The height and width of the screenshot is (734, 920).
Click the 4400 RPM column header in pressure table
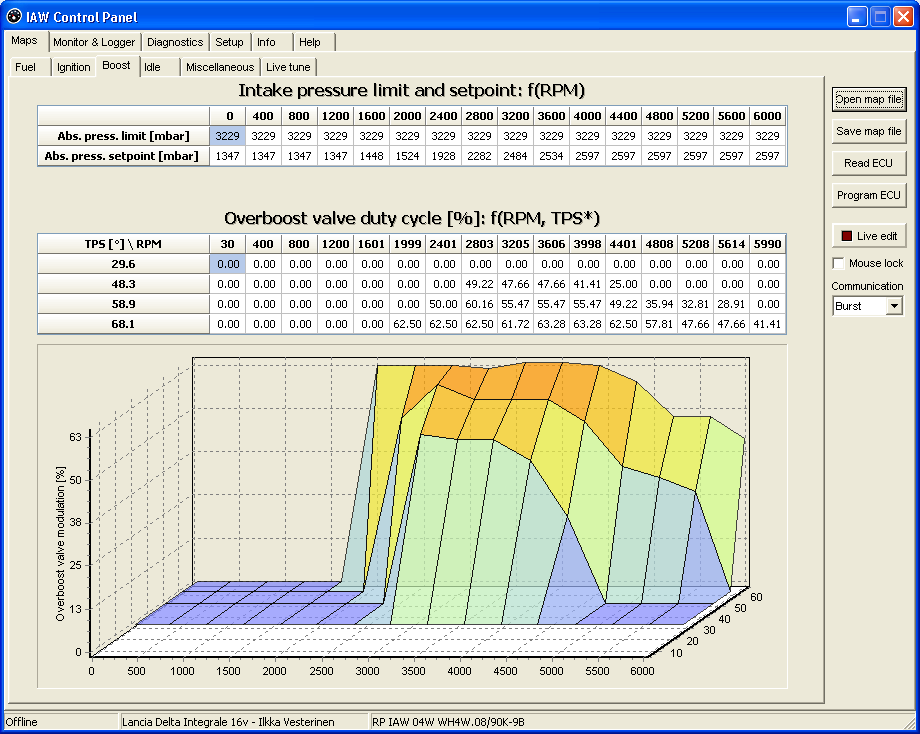click(623, 116)
